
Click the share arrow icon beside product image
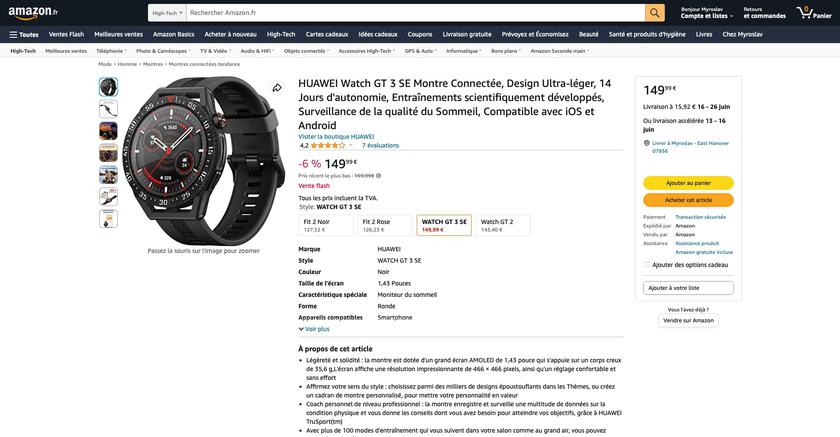[277, 88]
